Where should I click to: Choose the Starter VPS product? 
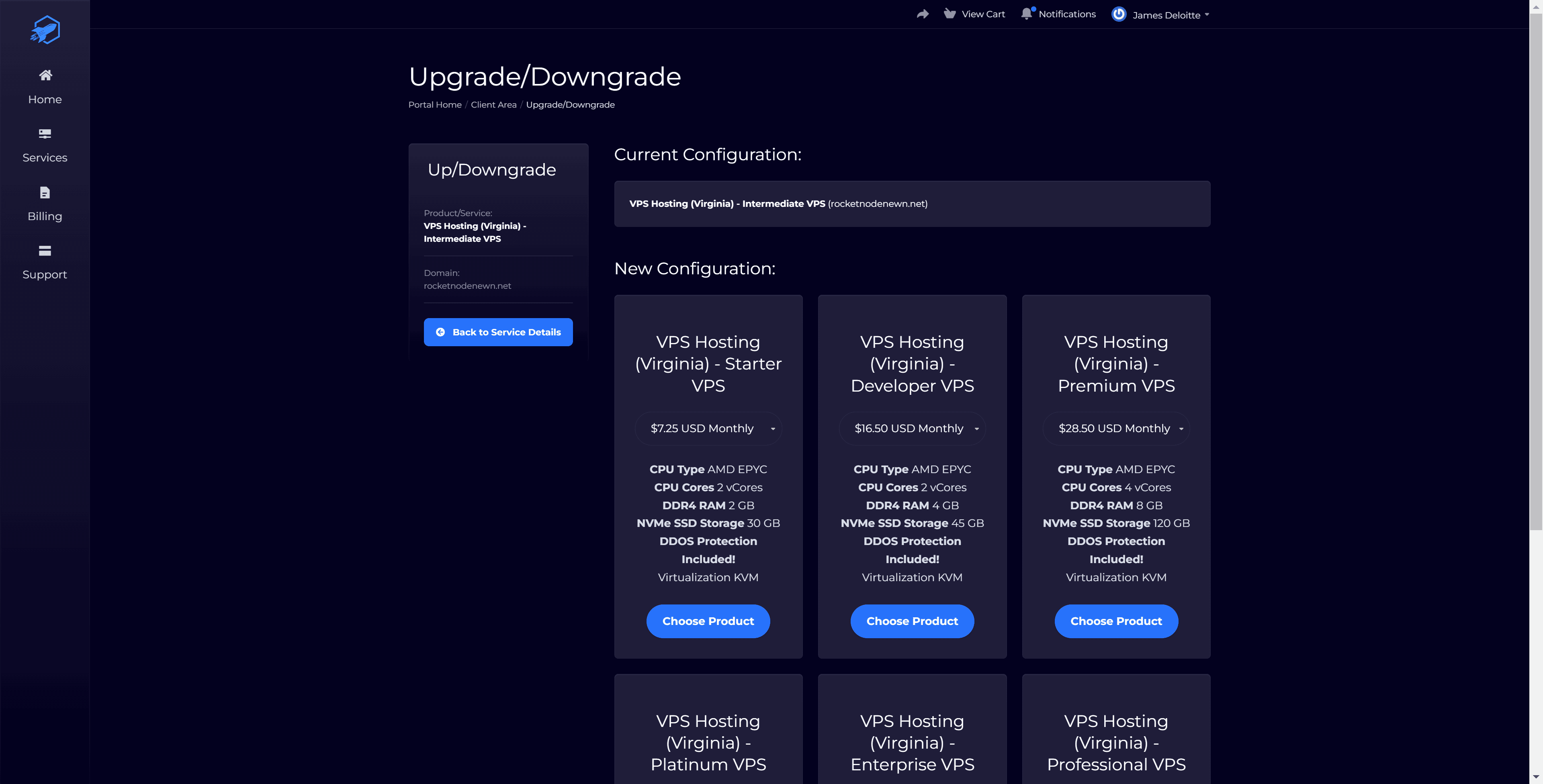(x=708, y=621)
